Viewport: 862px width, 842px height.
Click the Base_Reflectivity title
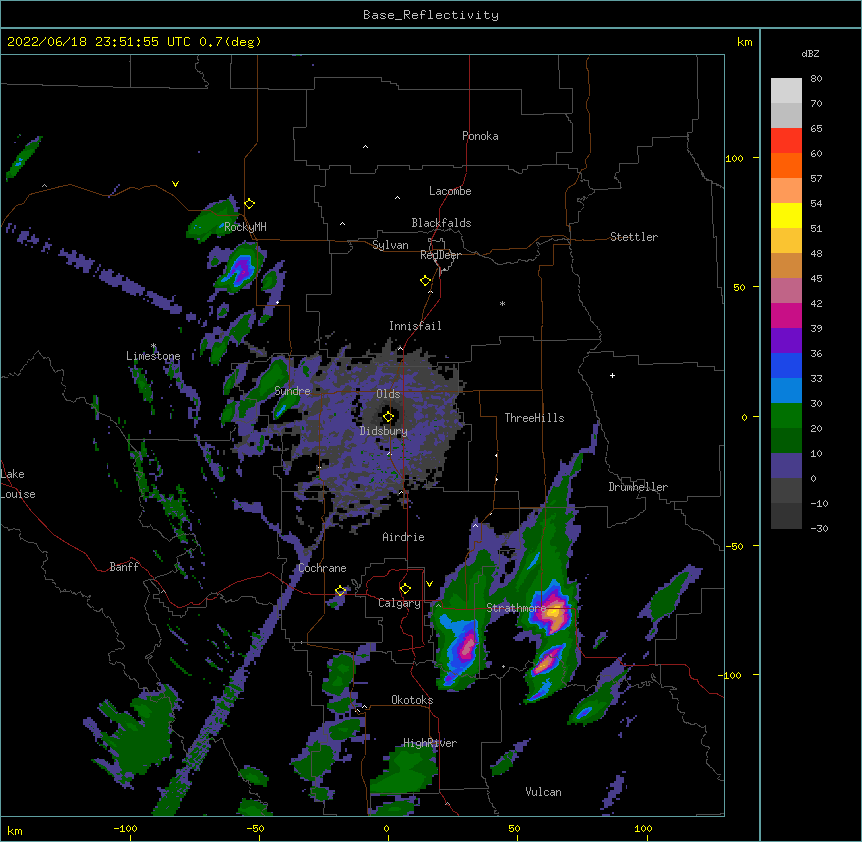pos(431,15)
